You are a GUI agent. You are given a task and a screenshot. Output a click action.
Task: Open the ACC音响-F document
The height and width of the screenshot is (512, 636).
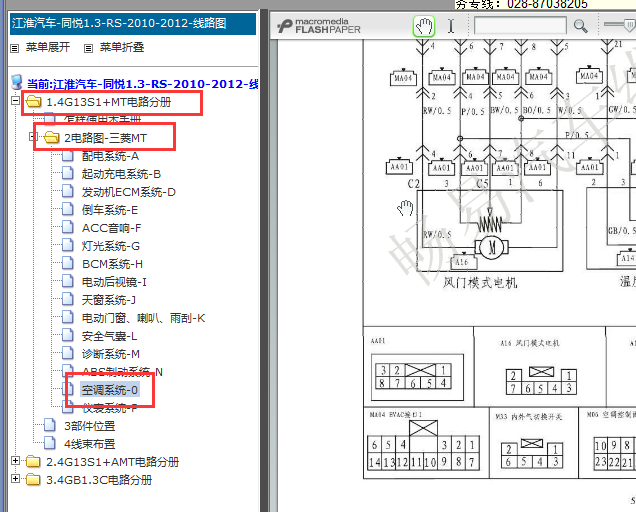click(112, 228)
